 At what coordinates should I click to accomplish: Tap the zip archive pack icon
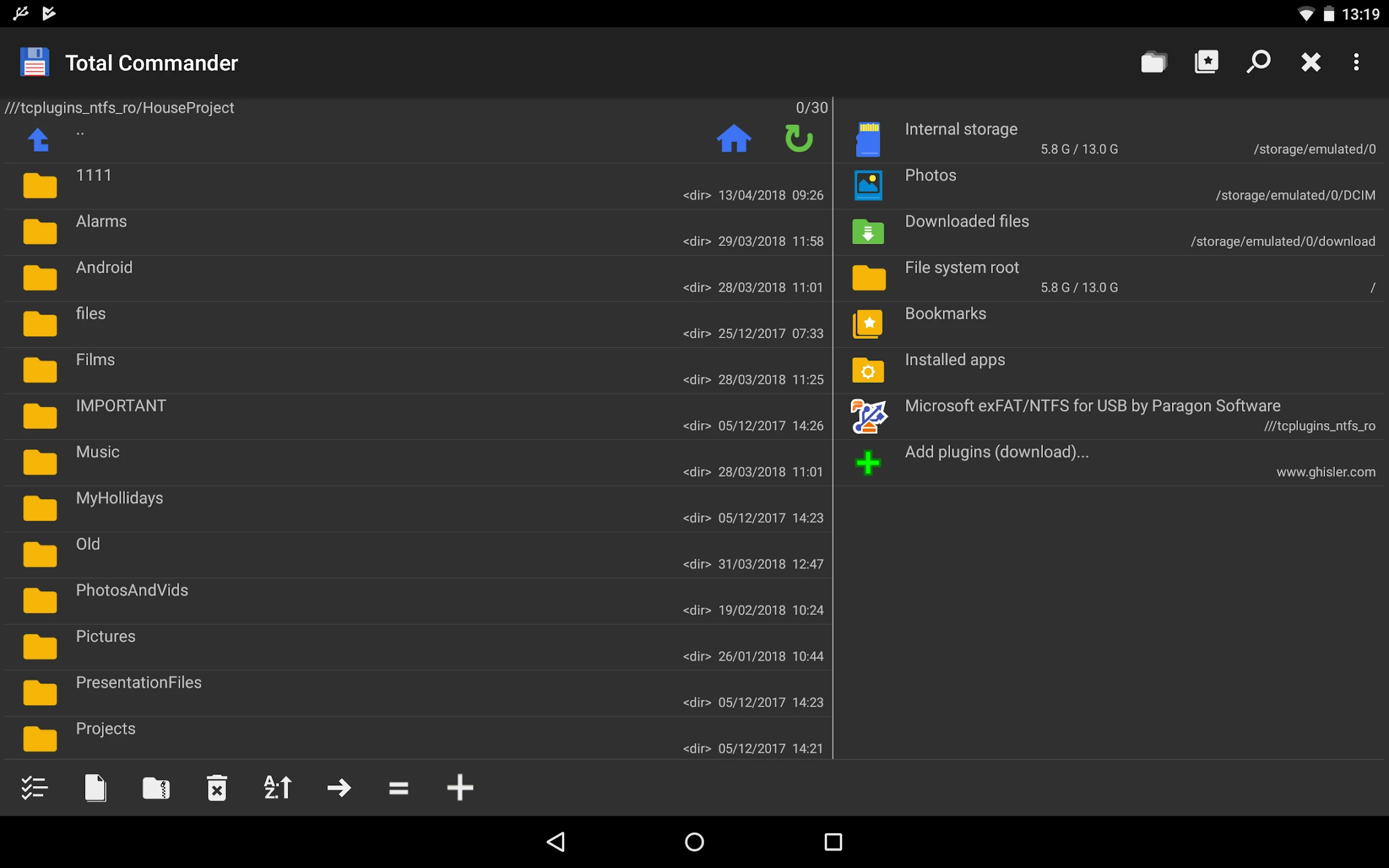pyautogui.click(x=156, y=788)
